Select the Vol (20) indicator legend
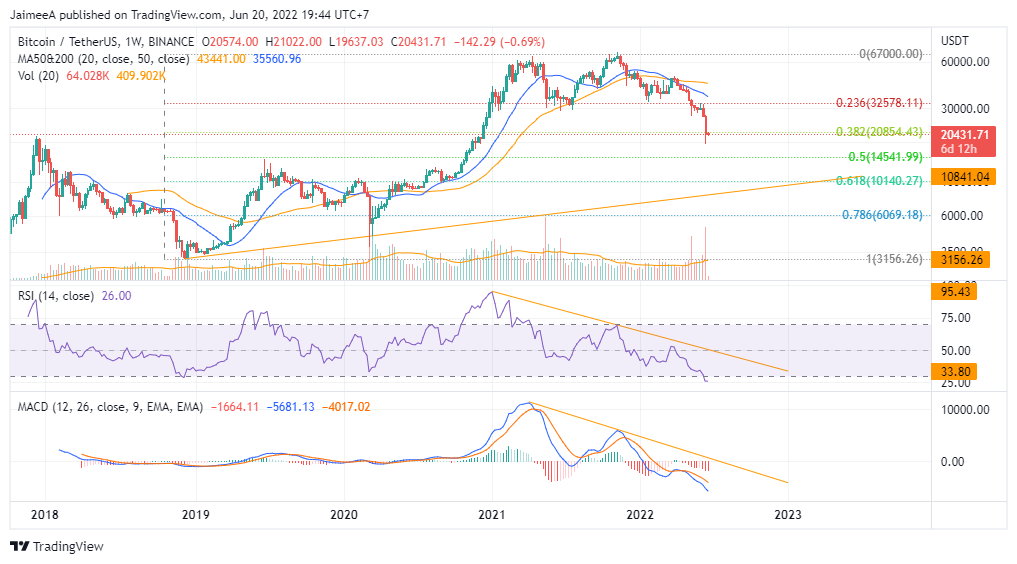The height and width of the screenshot is (564, 1017). coord(38,76)
